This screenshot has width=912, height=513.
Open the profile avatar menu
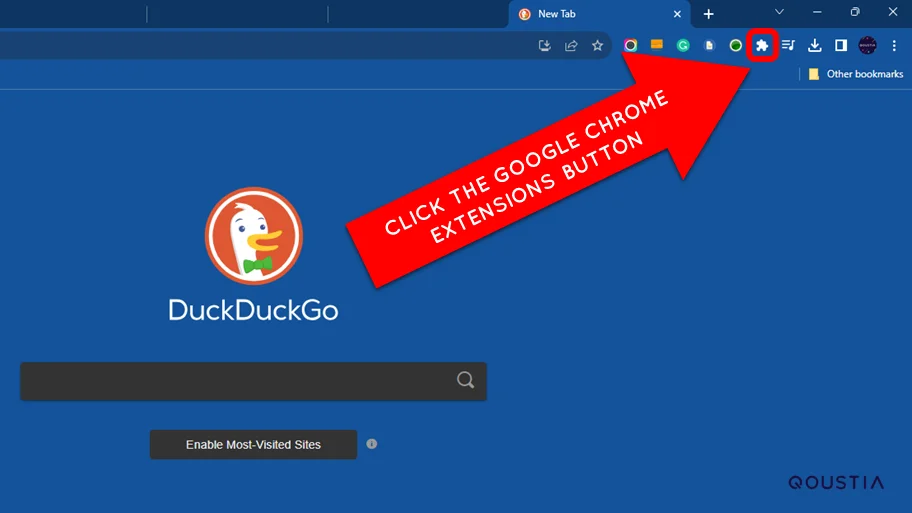[x=867, y=45]
